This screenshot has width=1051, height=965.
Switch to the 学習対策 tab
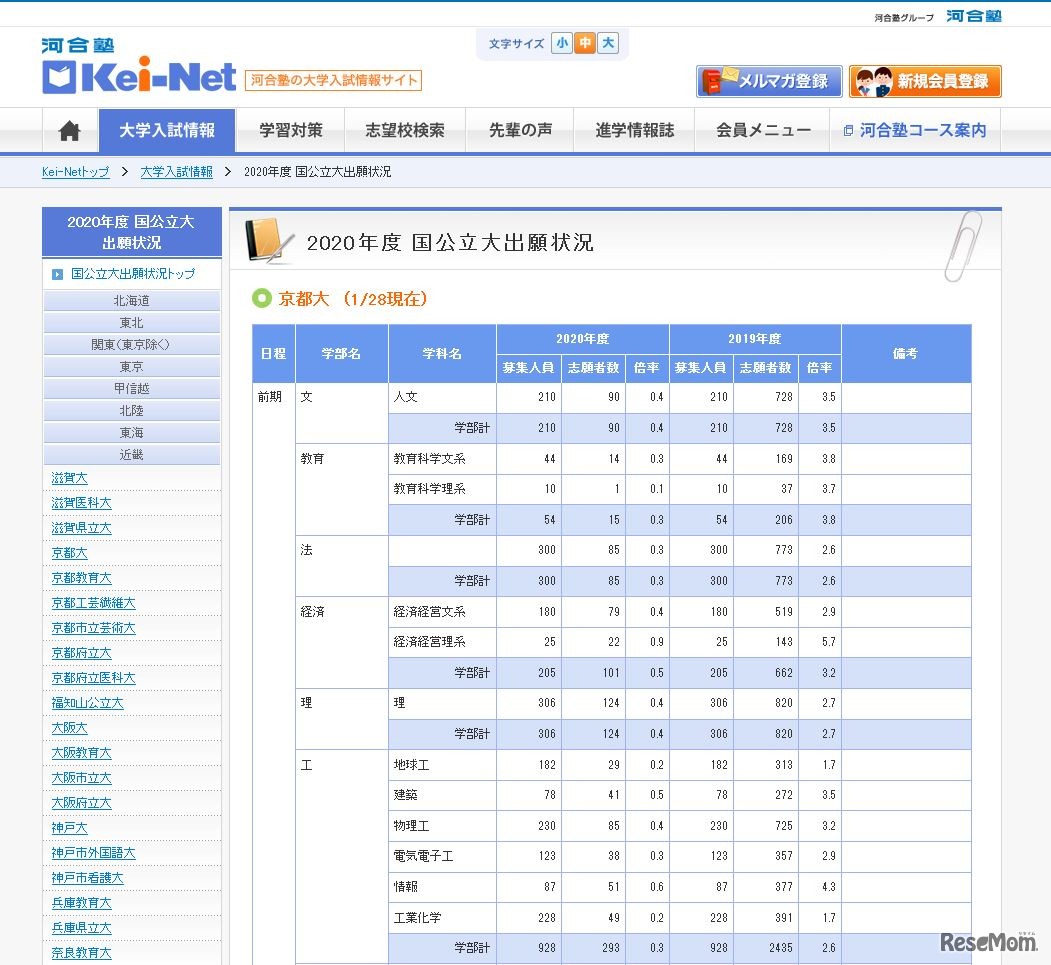[x=290, y=130]
